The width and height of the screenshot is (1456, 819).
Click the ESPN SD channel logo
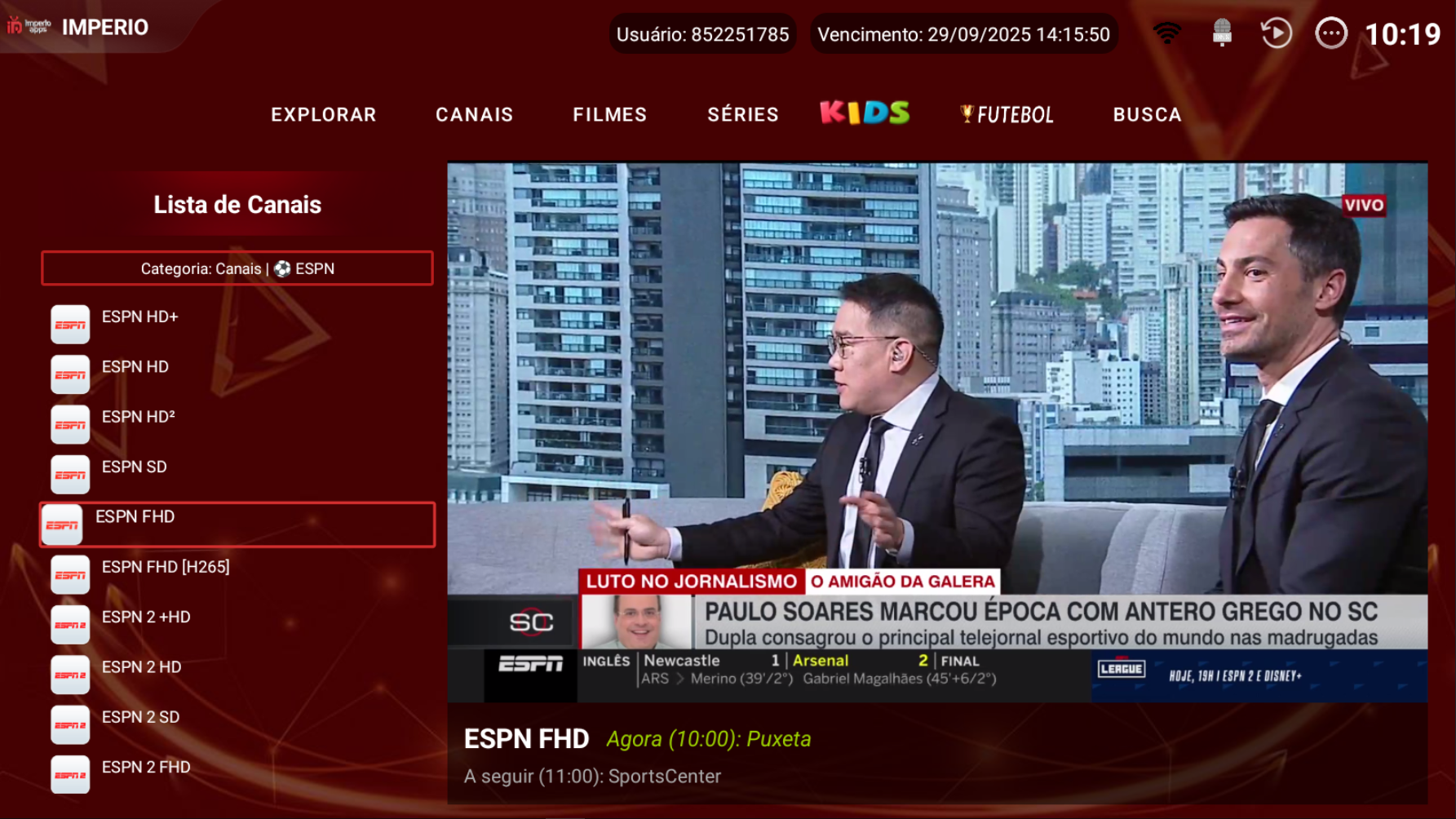point(70,475)
